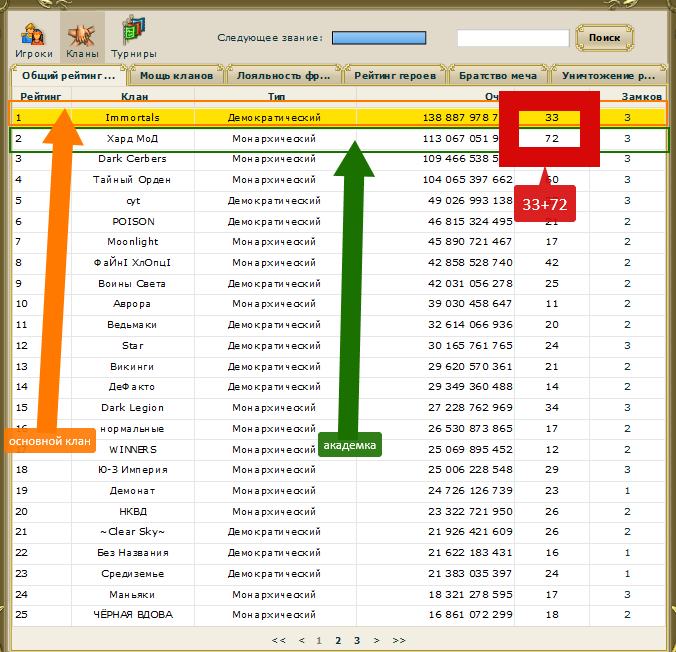The width and height of the screenshot is (676, 652).
Task: Switch to Общий рейтинг tab
Action: click(x=68, y=75)
